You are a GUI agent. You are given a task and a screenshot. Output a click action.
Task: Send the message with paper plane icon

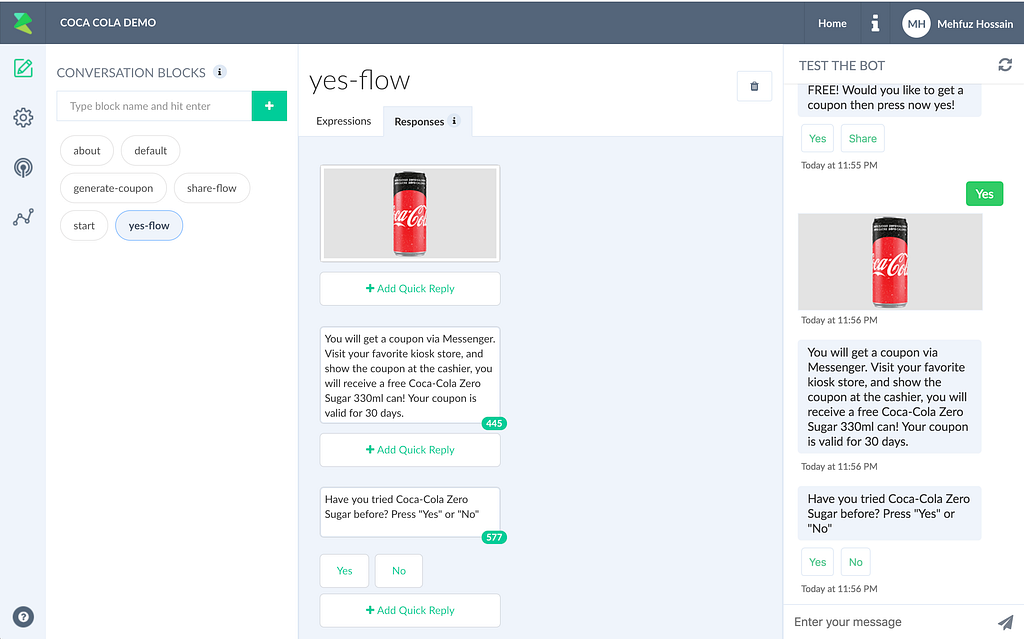1005,622
